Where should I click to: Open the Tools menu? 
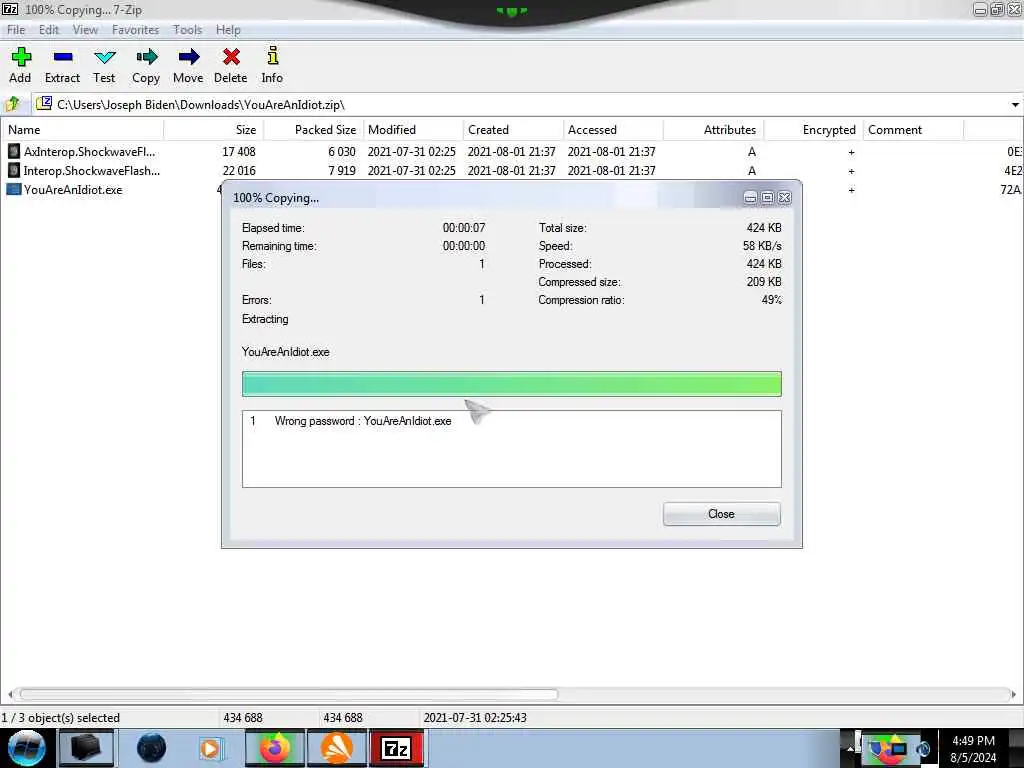coord(187,30)
